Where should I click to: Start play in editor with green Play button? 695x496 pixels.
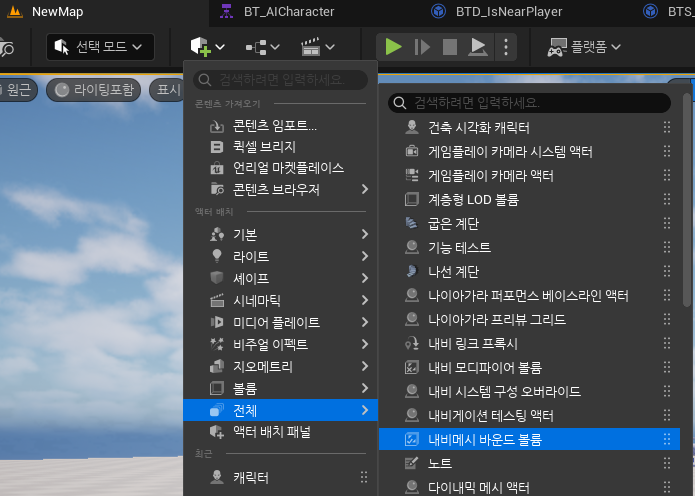(393, 47)
